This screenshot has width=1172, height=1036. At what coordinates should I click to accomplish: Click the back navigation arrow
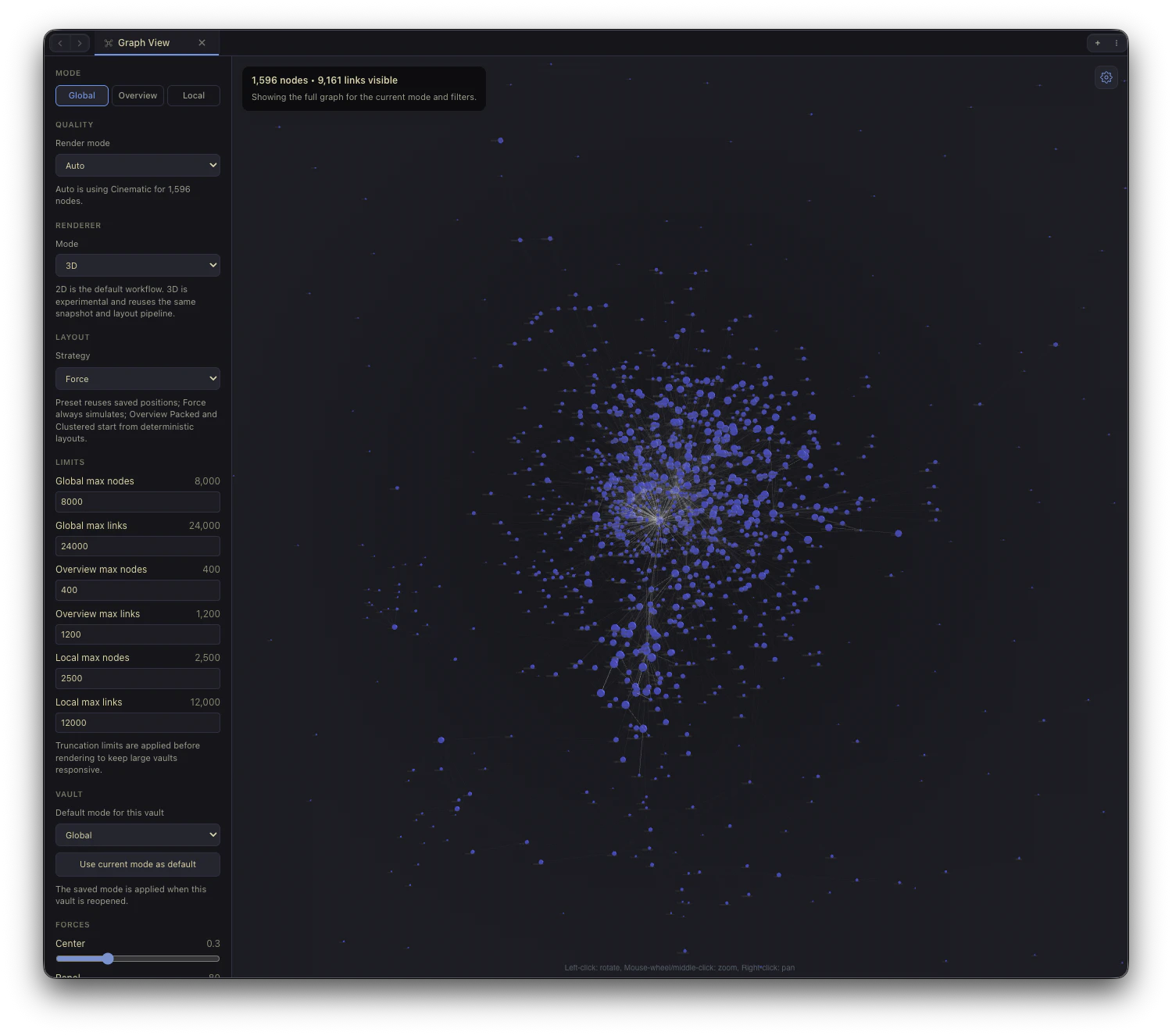(x=60, y=43)
